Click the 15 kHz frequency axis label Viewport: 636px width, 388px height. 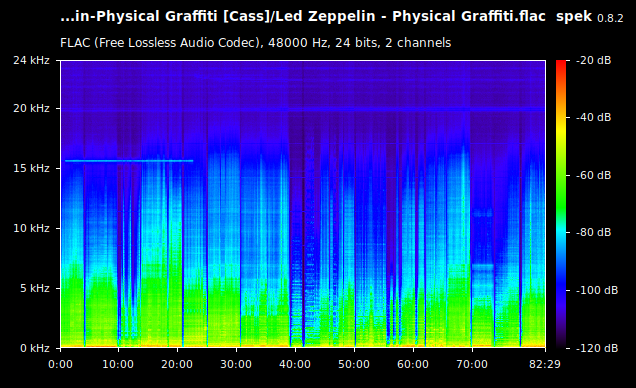click(x=31, y=168)
